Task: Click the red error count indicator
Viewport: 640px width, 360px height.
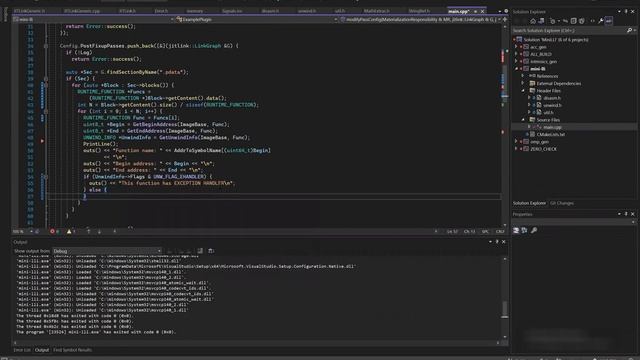Action: pyautogui.click(x=54, y=231)
